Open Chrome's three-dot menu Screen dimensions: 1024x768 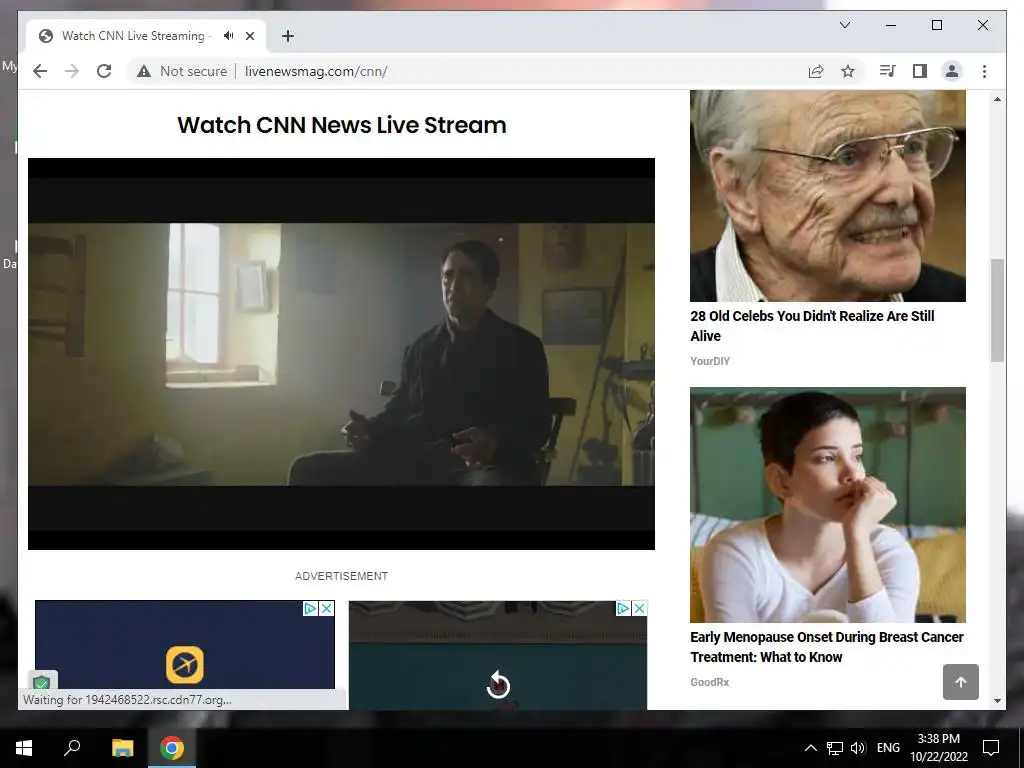984,71
